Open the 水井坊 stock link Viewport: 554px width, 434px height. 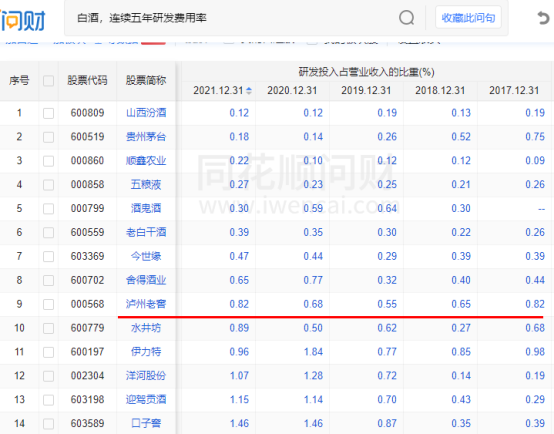(146, 328)
